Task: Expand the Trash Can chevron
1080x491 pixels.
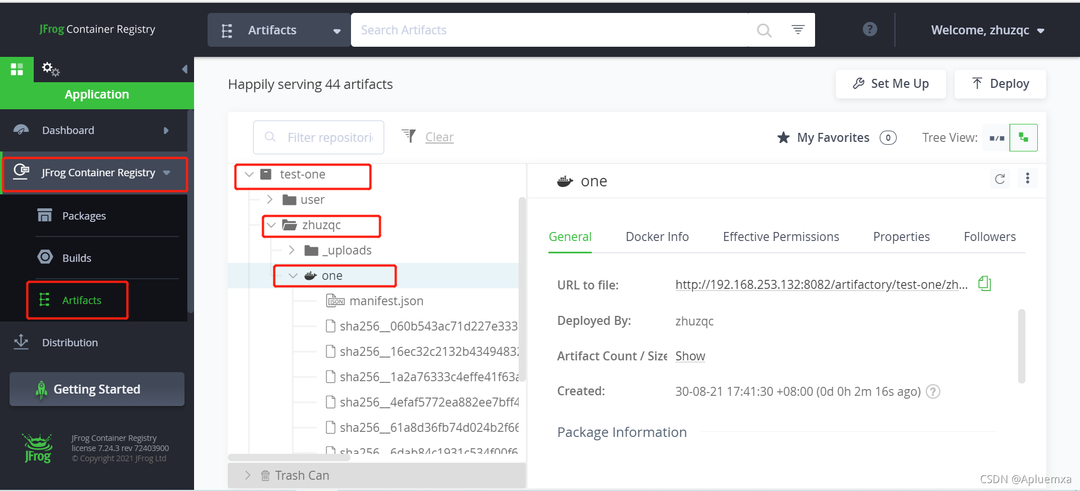Action: [248, 476]
